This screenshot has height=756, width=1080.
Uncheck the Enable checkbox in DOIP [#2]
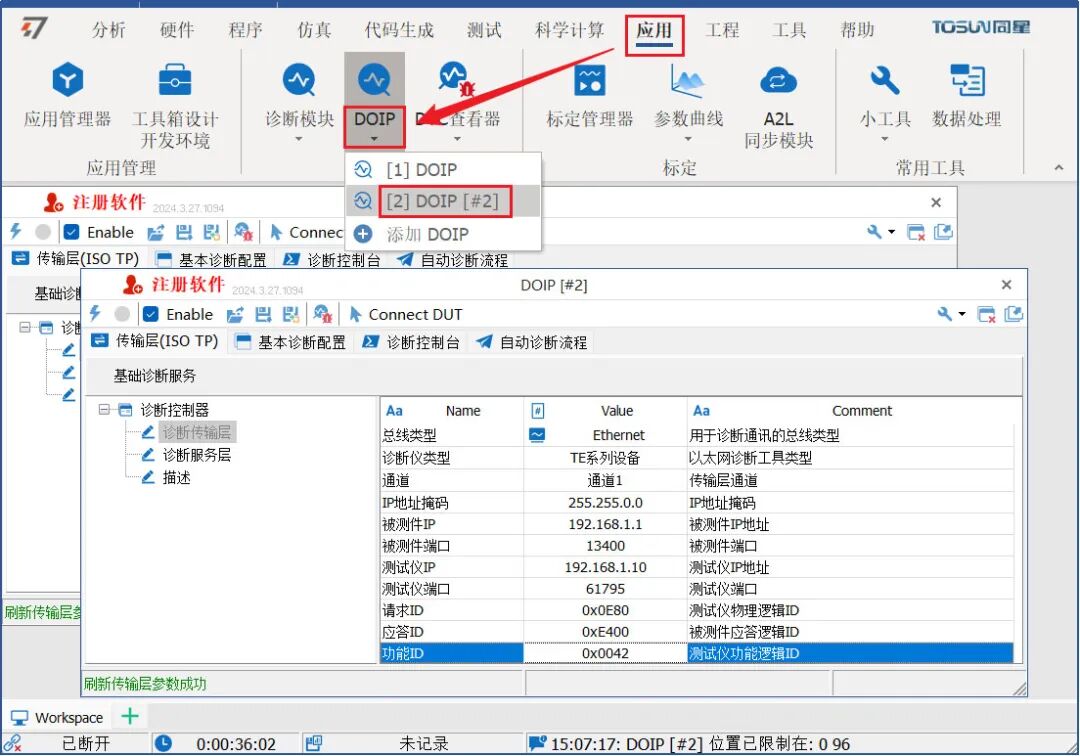click(148, 313)
